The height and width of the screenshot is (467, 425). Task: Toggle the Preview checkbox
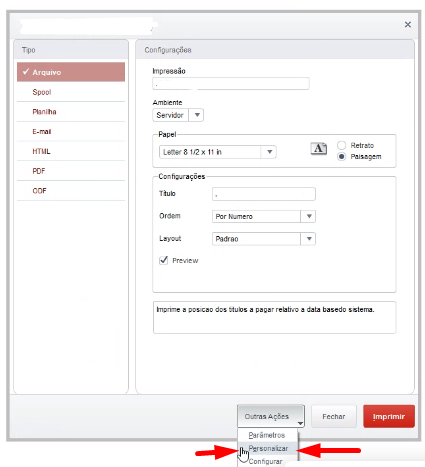[x=163, y=260]
